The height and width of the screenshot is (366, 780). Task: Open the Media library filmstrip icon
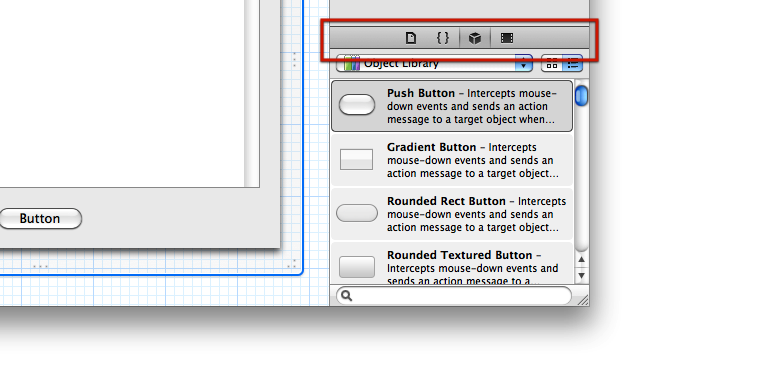pyautogui.click(x=506, y=38)
